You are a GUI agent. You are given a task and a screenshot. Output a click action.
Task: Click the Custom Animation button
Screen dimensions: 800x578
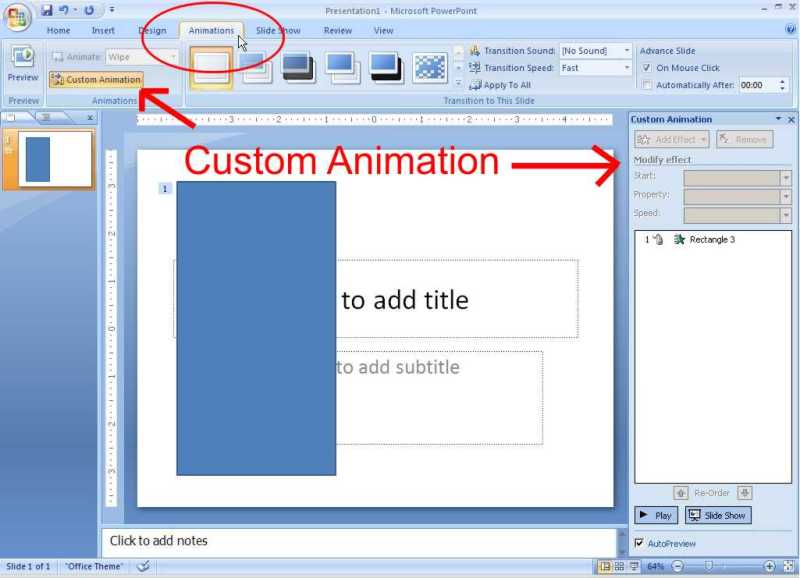pos(96,80)
